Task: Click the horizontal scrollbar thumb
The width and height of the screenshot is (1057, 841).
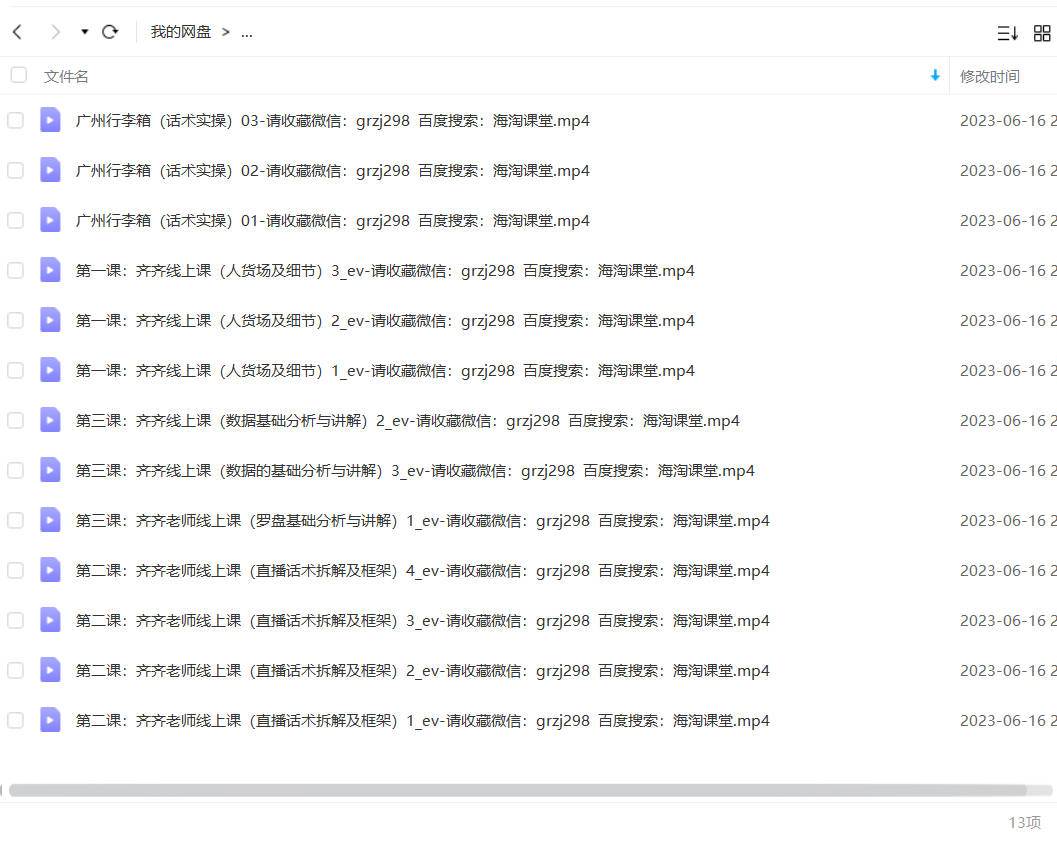Action: [x=518, y=790]
